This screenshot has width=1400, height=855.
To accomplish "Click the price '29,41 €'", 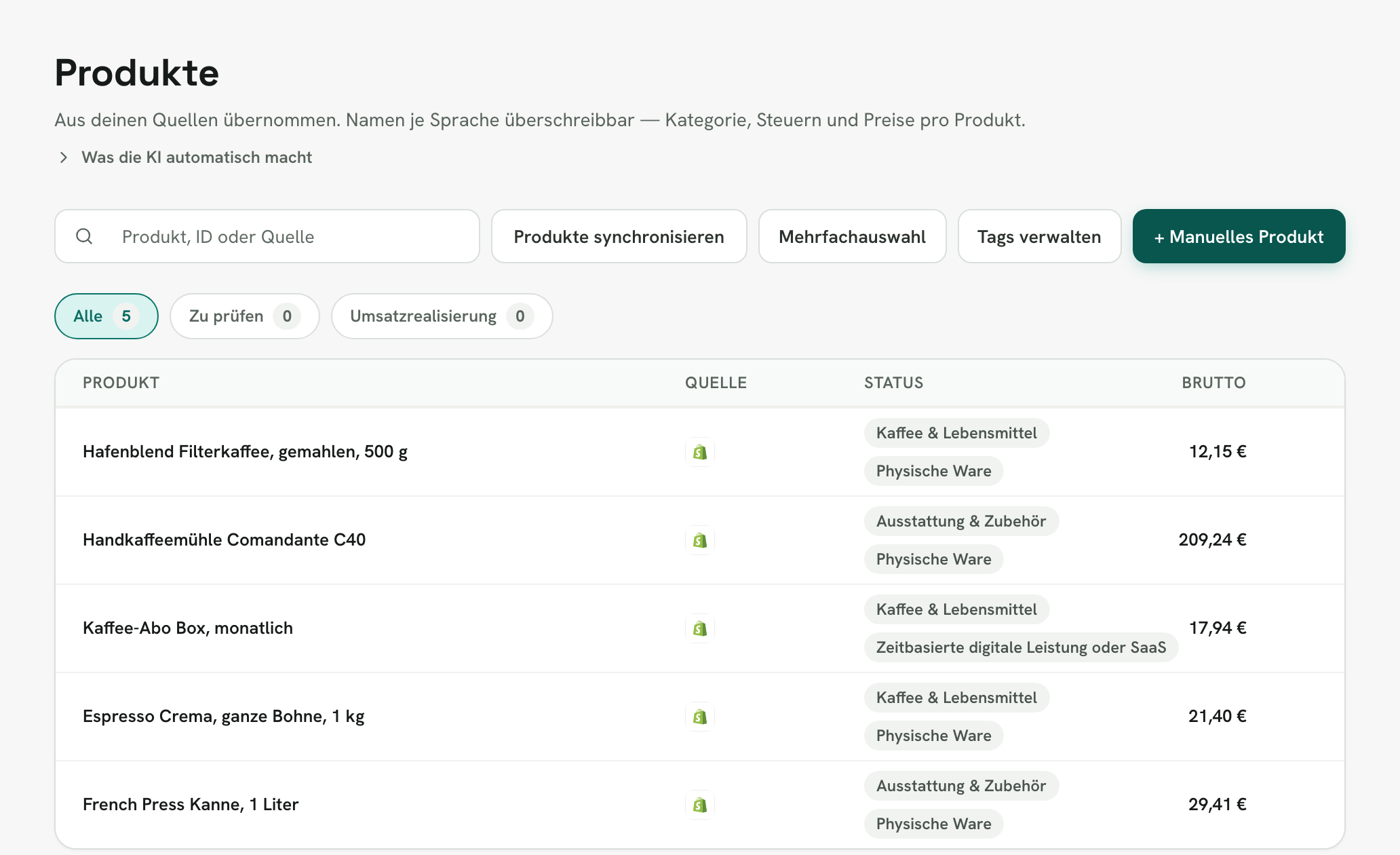I will [1218, 805].
